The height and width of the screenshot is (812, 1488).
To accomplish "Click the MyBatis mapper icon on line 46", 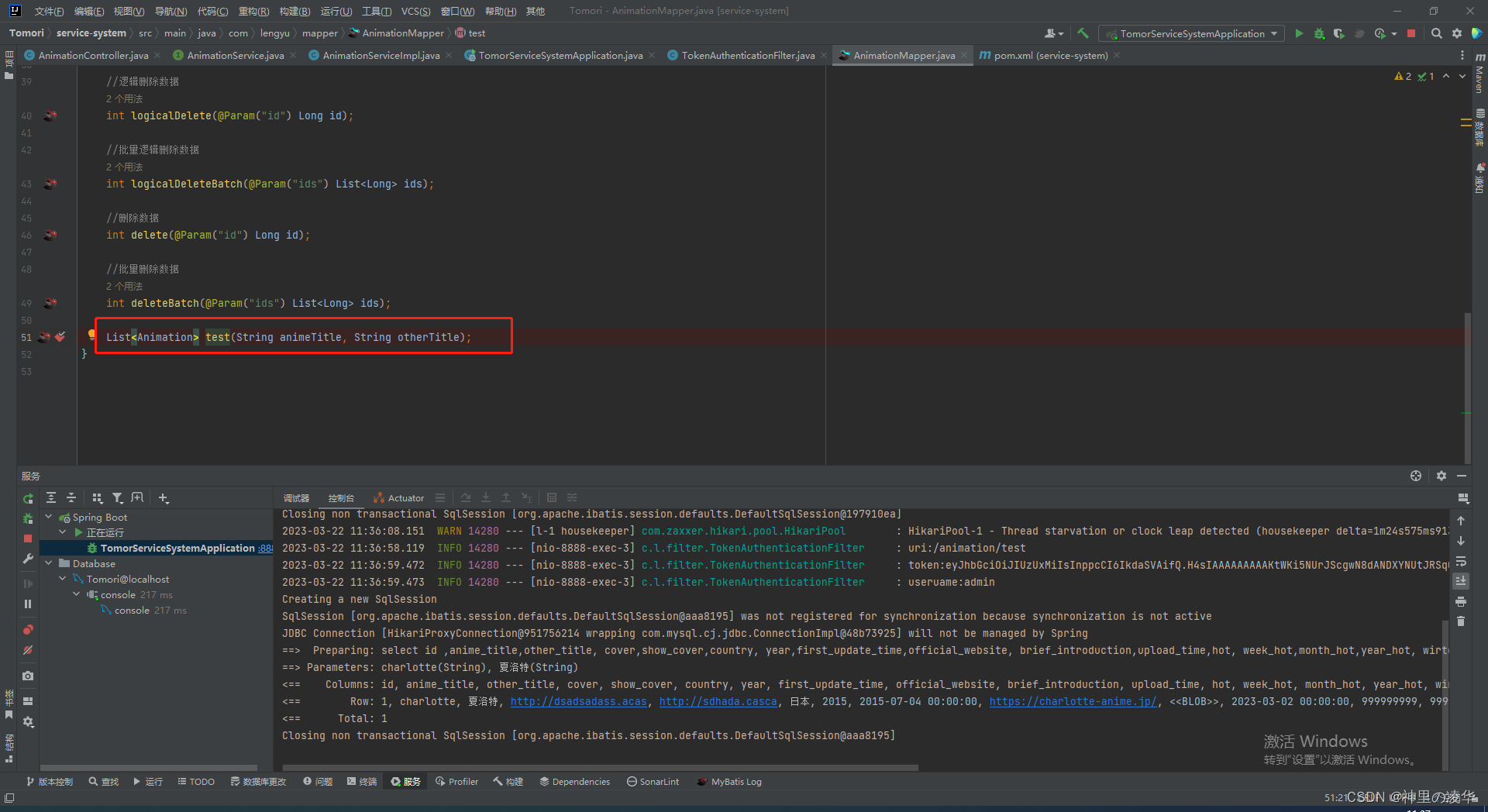I will tap(50, 235).
